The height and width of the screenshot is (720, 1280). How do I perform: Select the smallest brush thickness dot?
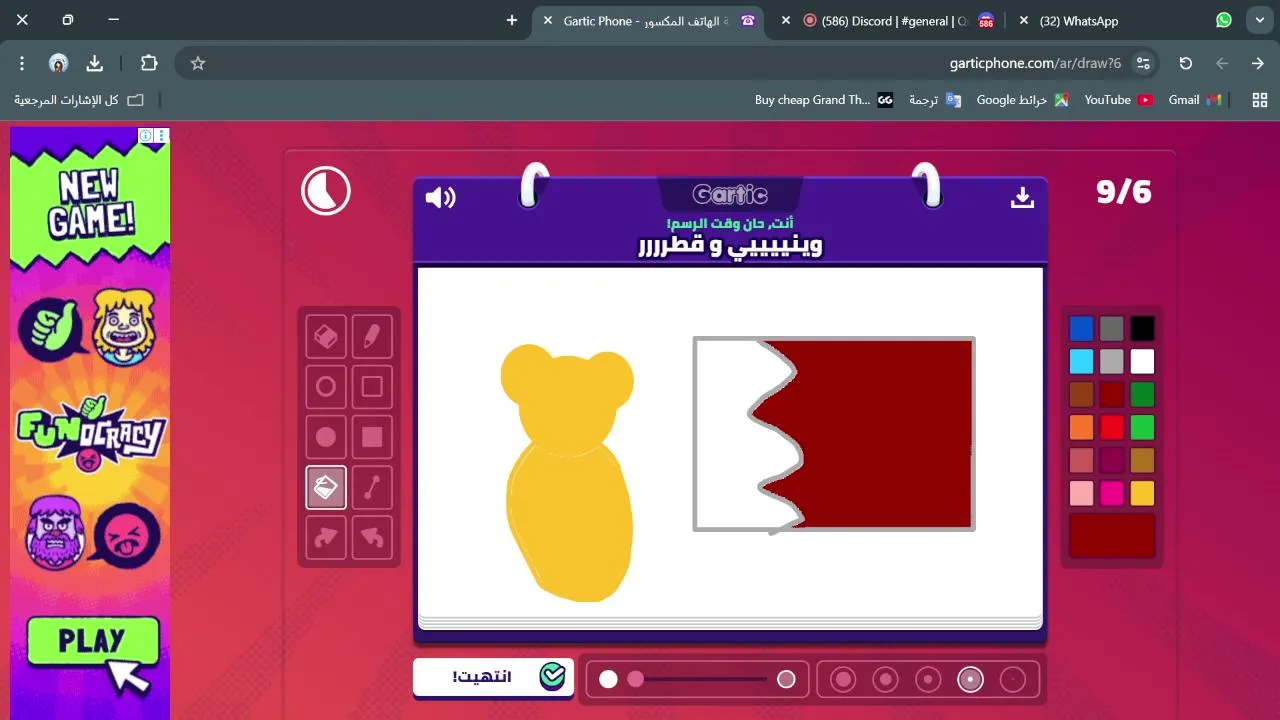(1013, 680)
